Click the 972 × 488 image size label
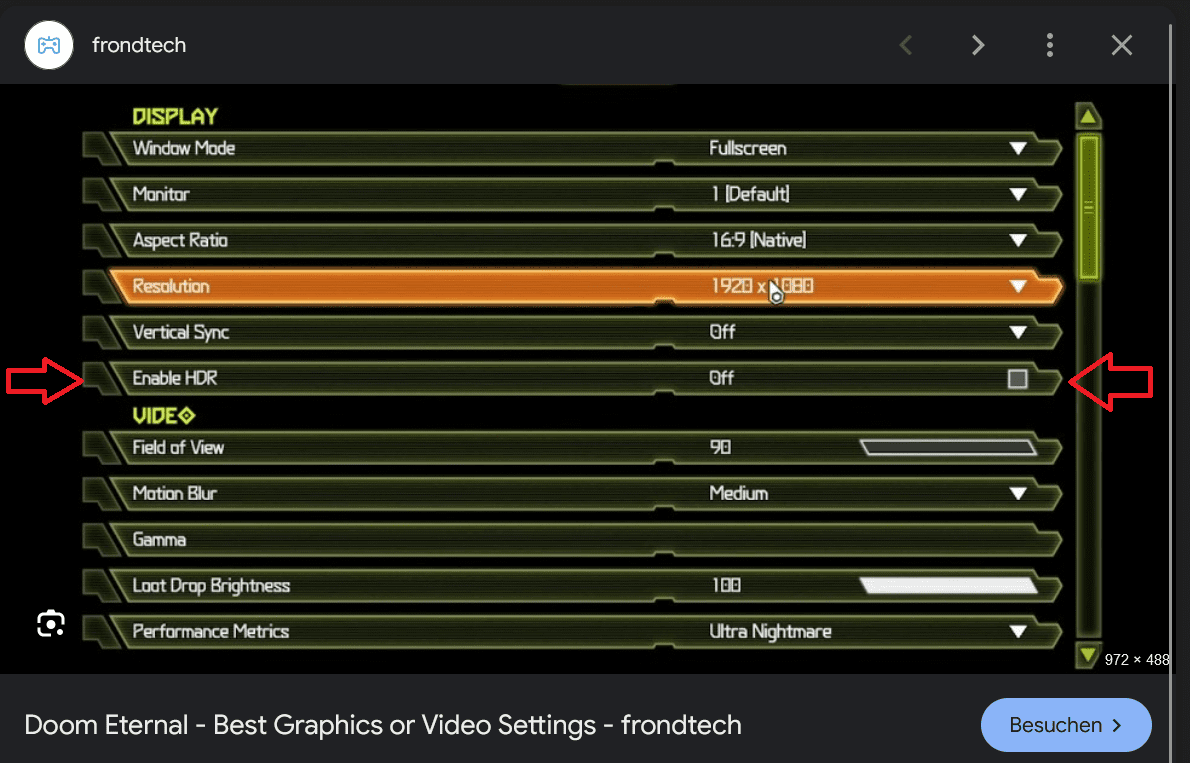The width and height of the screenshot is (1190, 763). [1137, 660]
